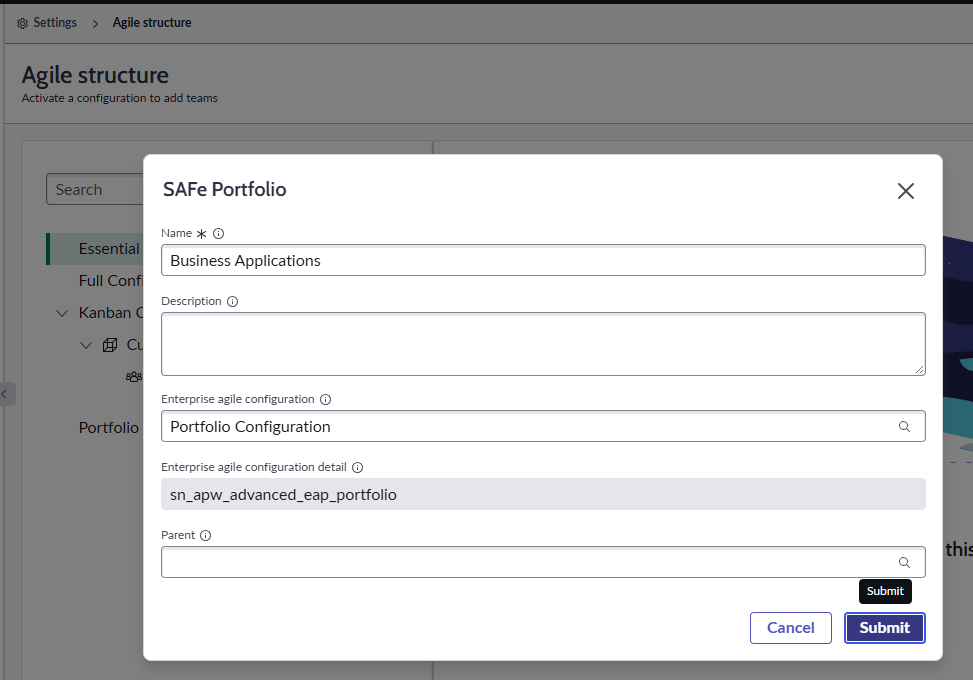Select Agile structure breadcrumb item
This screenshot has width=973, height=680.
tap(152, 23)
